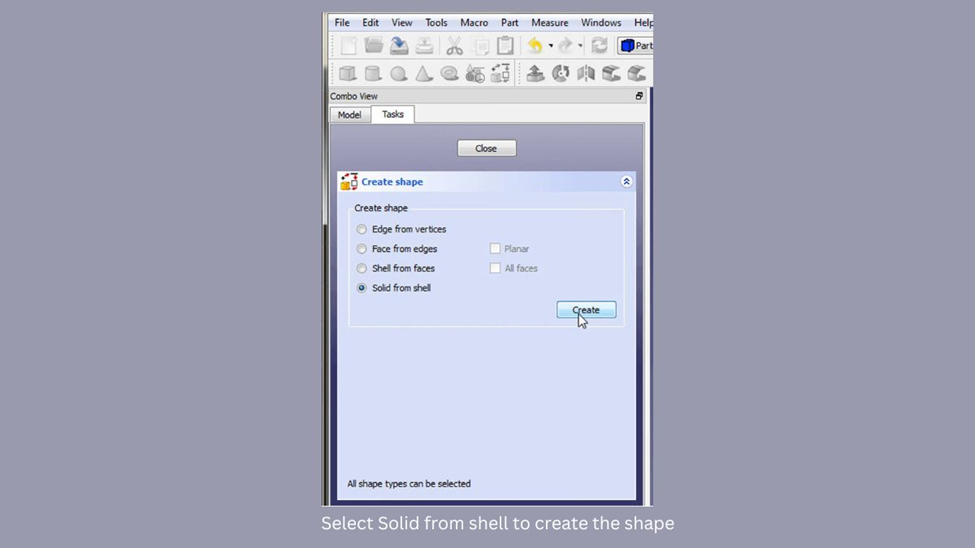Tick the Planar checkbox
Screen dimensions: 975x548
[495, 249]
